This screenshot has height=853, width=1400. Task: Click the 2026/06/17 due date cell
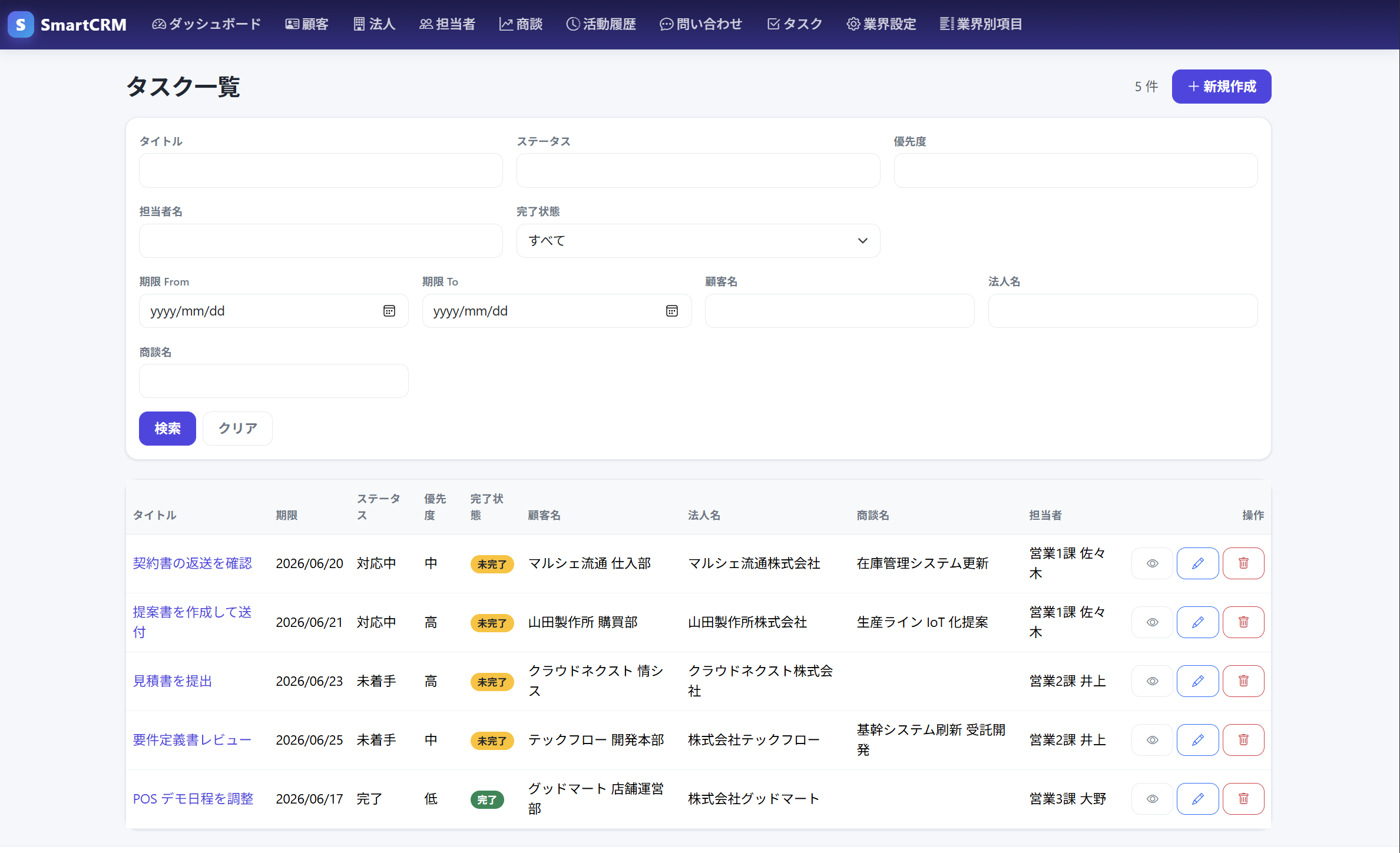[x=309, y=799]
